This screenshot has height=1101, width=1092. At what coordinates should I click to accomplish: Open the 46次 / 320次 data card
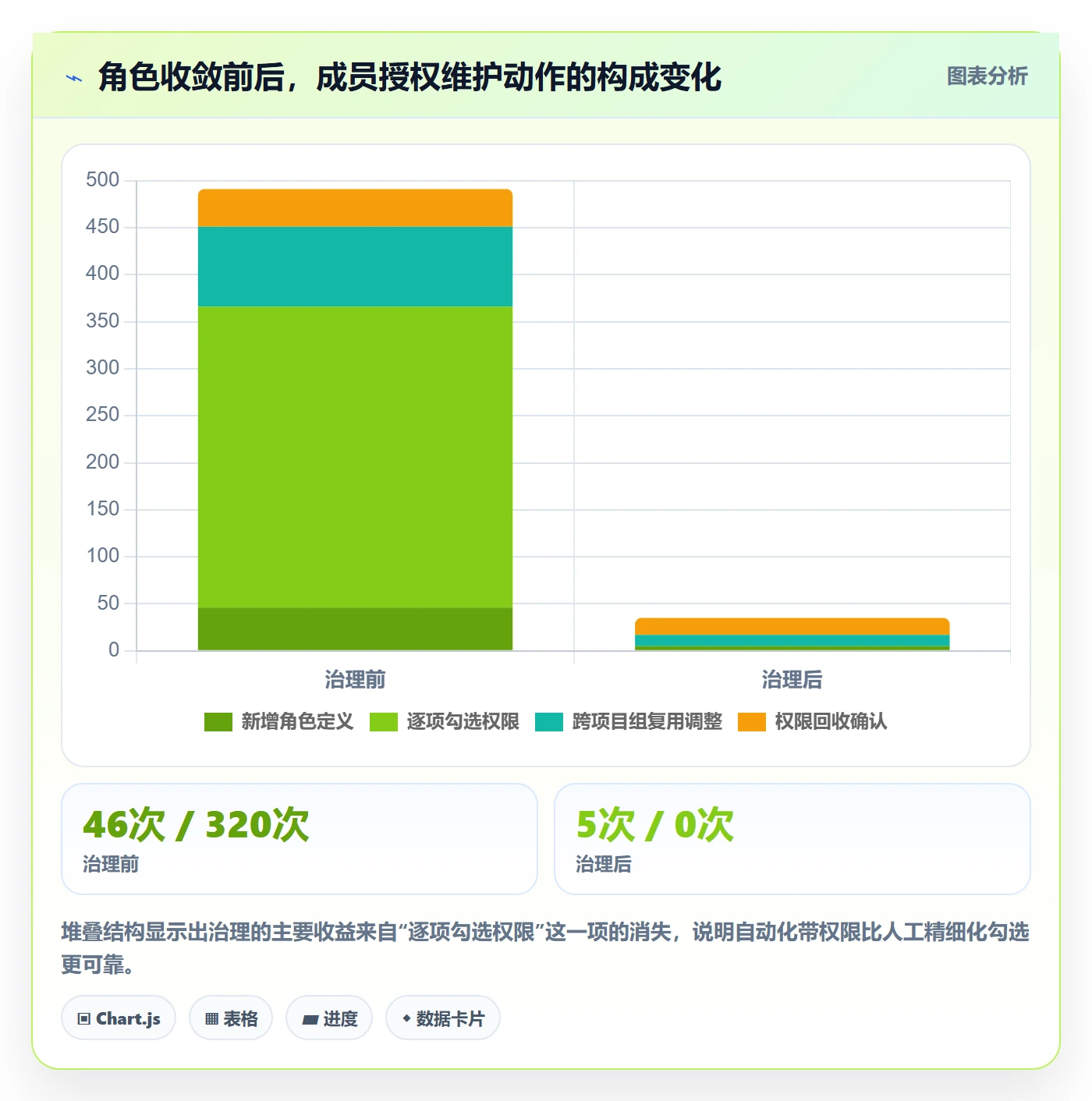[300, 839]
